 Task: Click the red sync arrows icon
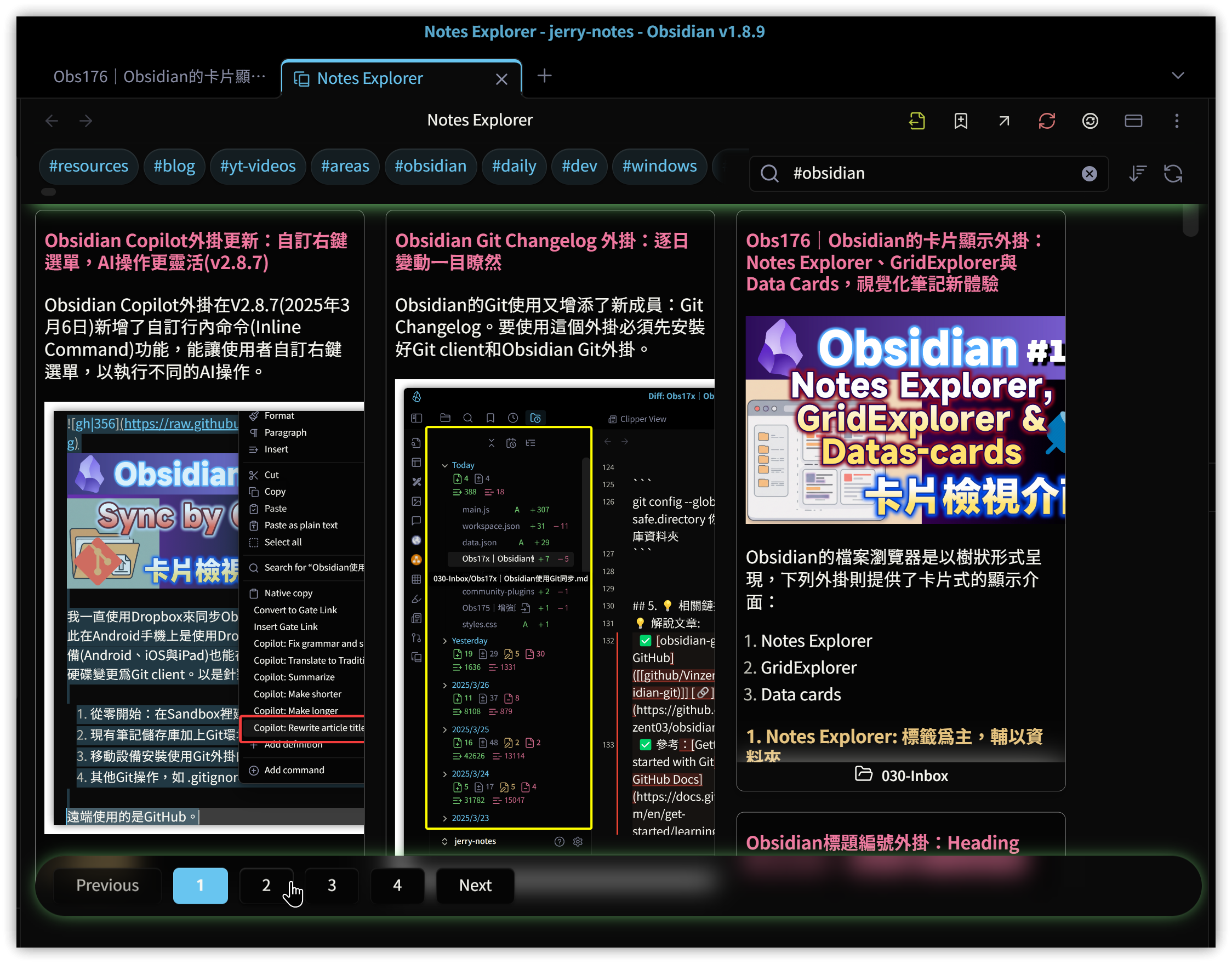[1047, 121]
